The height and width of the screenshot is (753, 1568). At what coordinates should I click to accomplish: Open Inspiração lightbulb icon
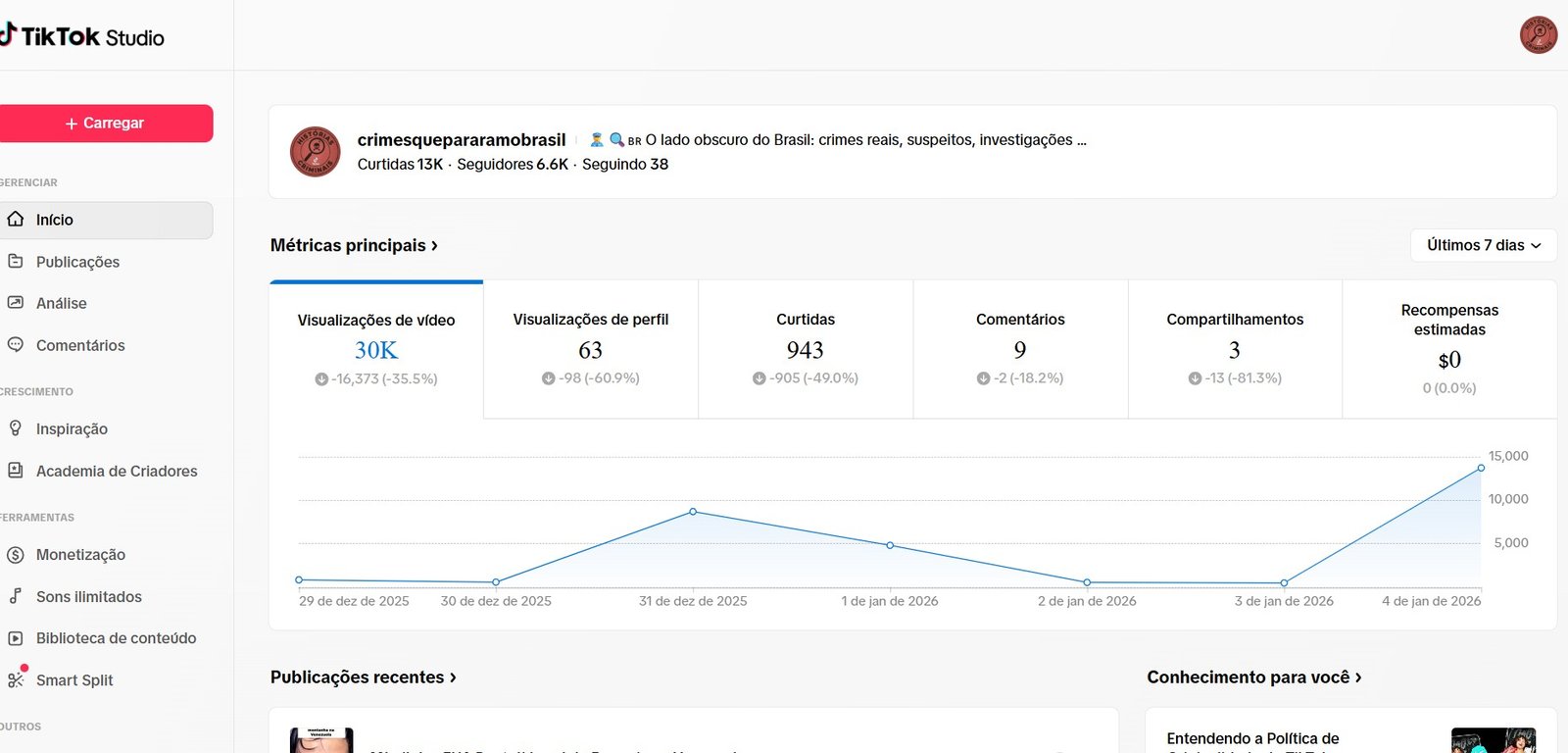click(16, 428)
